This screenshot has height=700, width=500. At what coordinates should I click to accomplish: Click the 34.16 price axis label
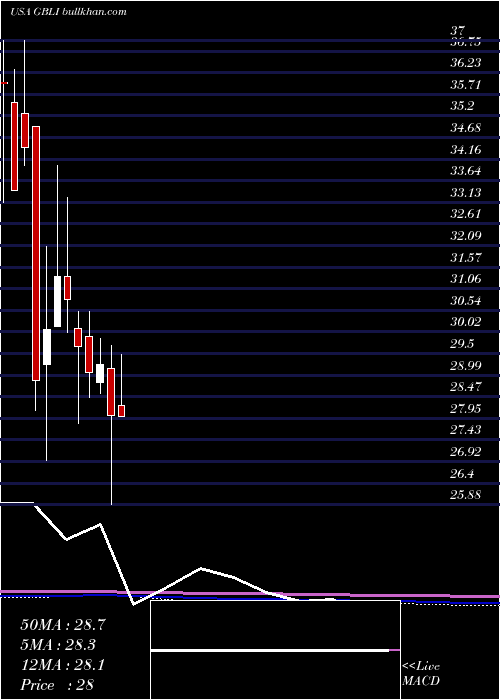(466, 149)
